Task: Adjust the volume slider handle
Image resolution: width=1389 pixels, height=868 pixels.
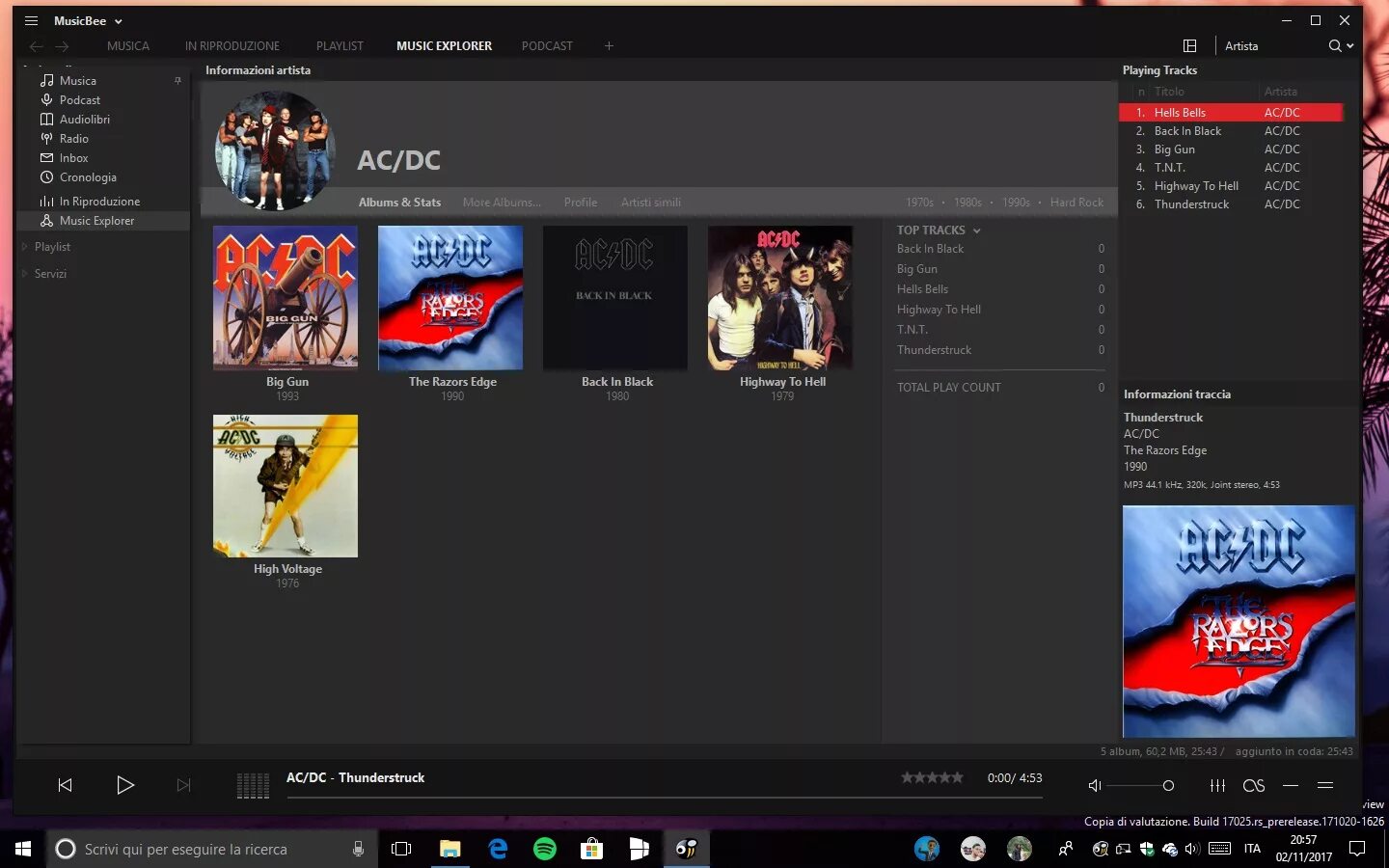Action: 1168,785
